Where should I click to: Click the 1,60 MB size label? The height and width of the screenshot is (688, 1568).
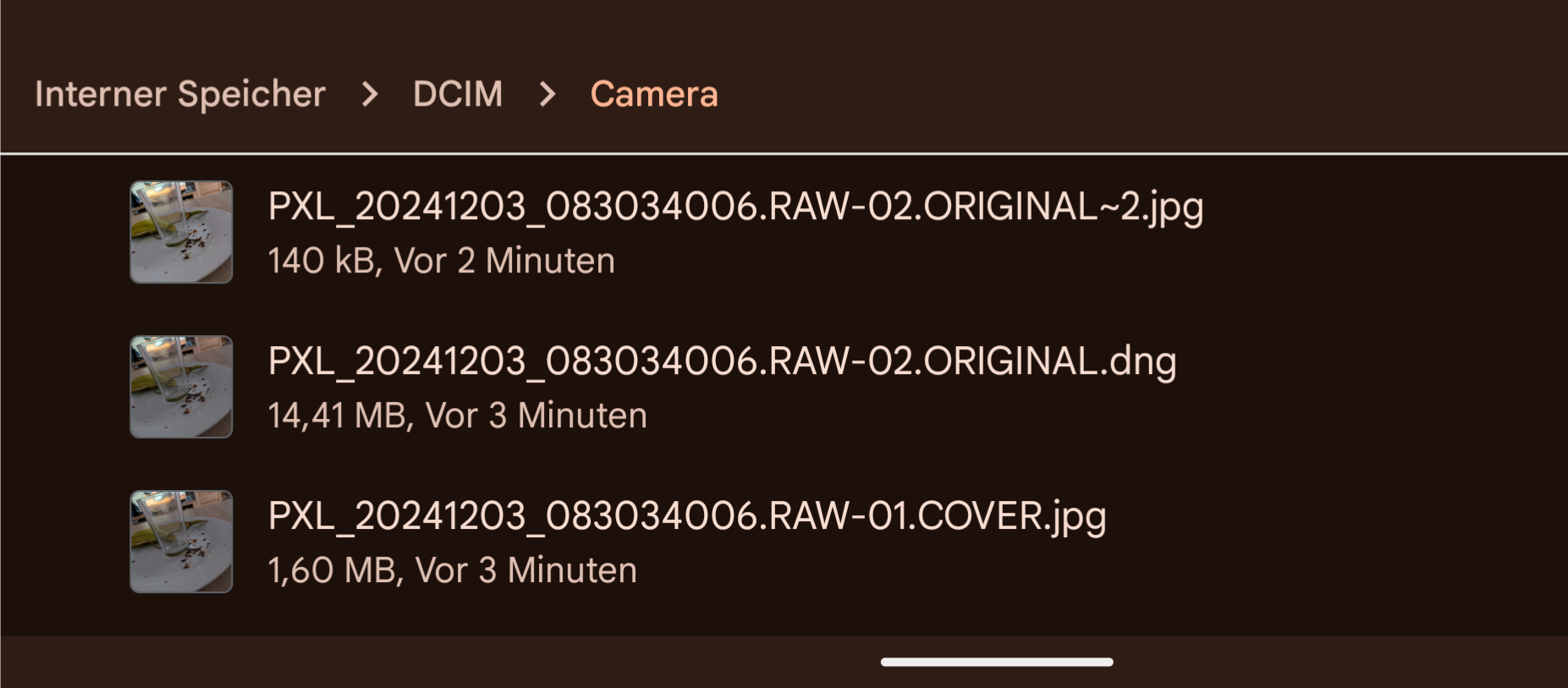point(332,570)
